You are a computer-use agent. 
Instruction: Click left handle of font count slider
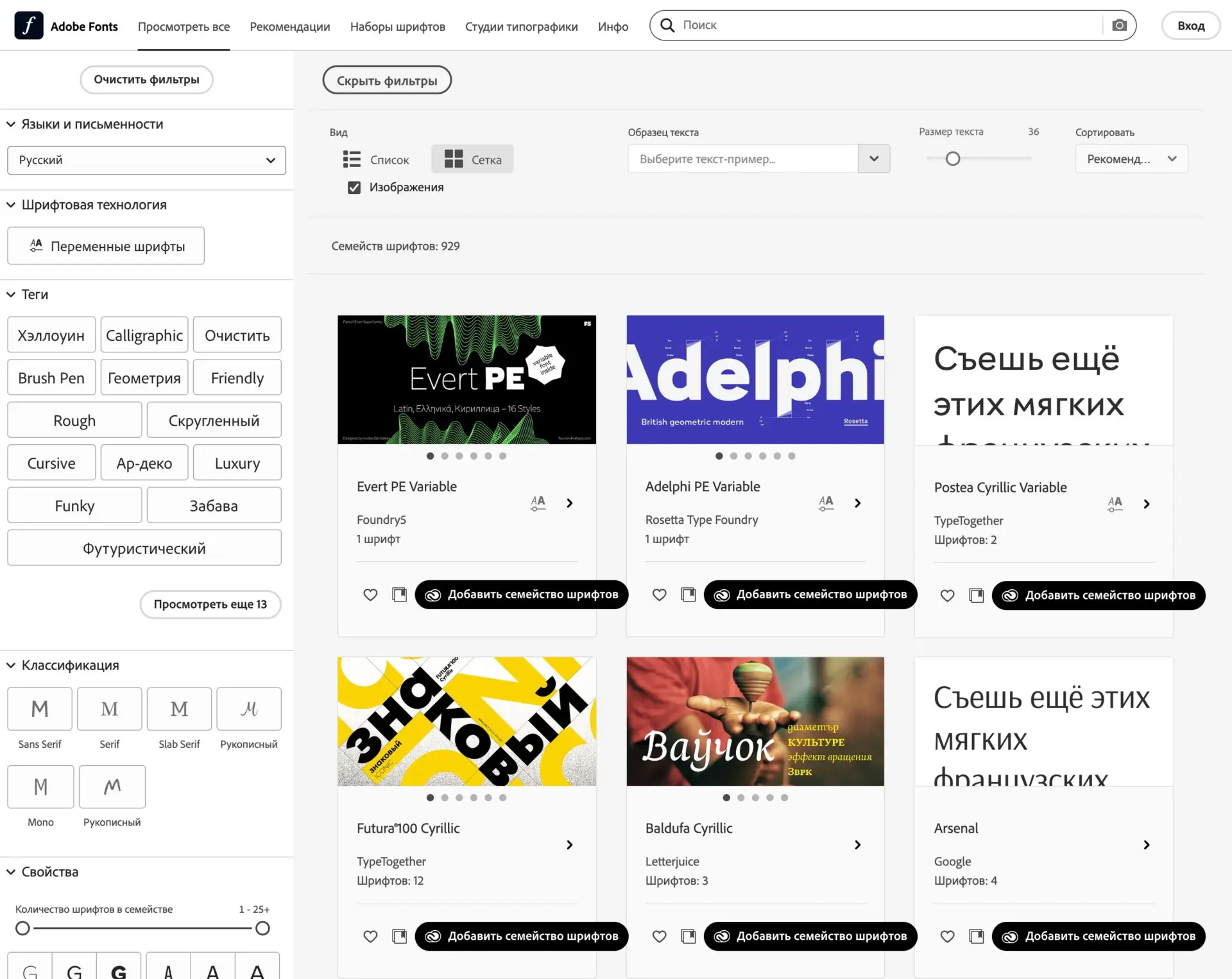pos(22,928)
